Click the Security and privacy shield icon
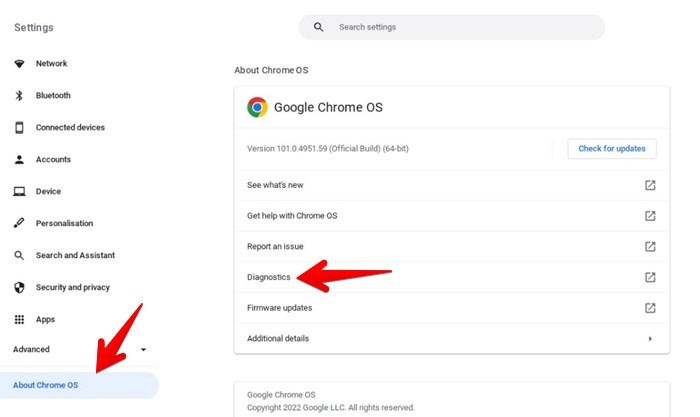 coord(19,288)
